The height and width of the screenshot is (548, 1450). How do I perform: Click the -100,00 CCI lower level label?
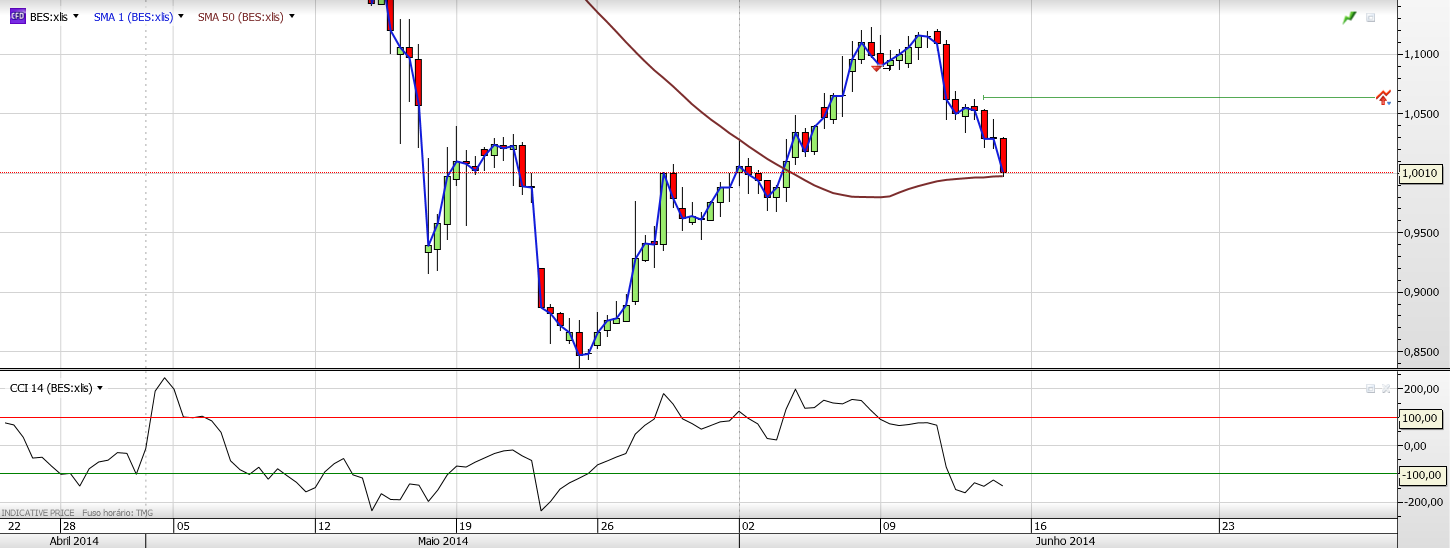click(x=1421, y=474)
